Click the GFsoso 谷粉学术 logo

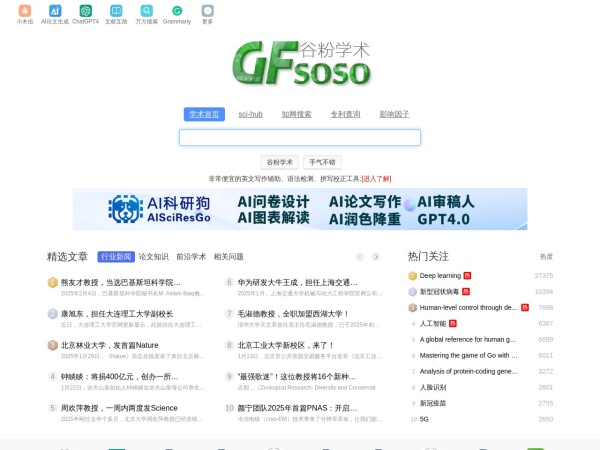click(300, 63)
